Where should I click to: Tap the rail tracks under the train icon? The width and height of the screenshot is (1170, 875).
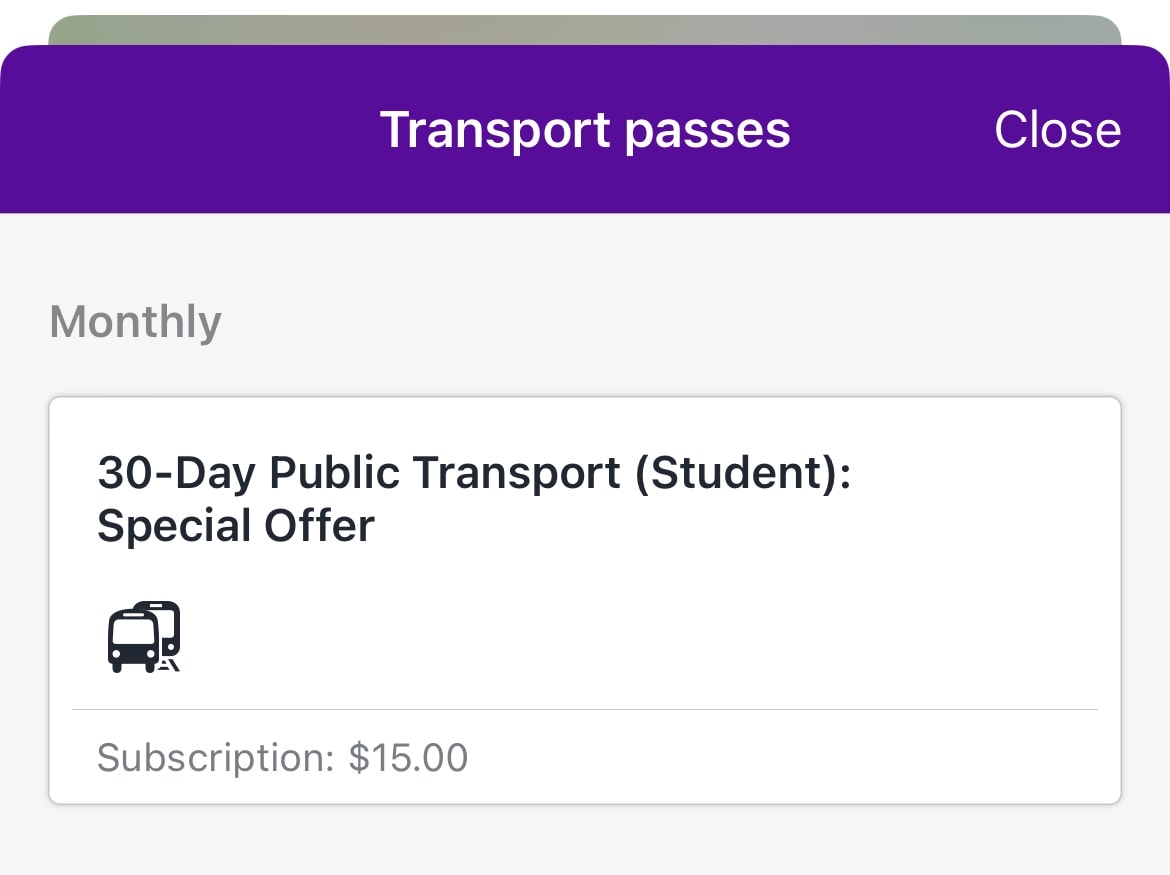pyautogui.click(x=169, y=665)
